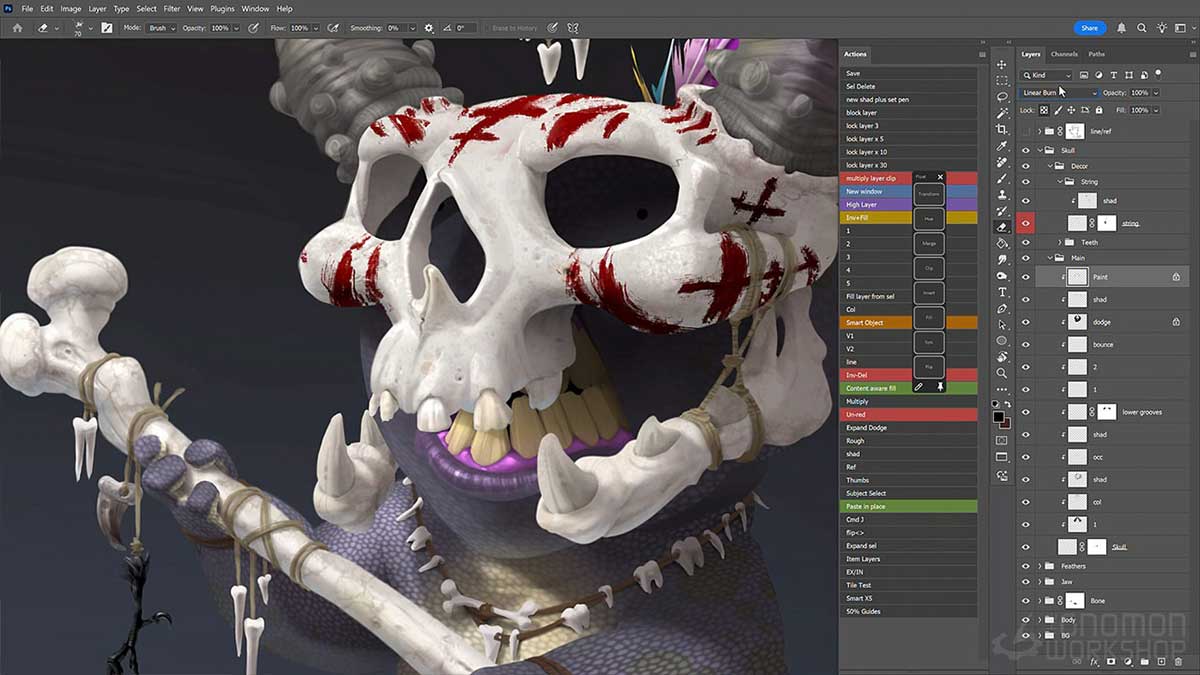Switch to the Channels tab

(x=1064, y=55)
